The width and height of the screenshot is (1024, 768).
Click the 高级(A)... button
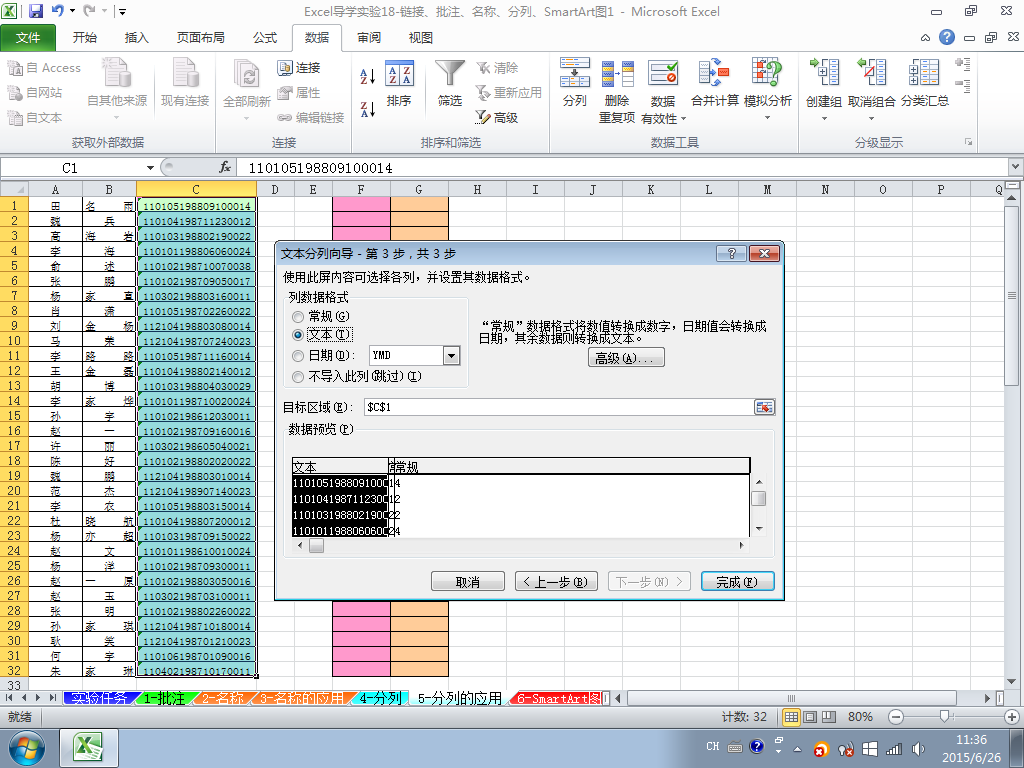click(x=626, y=357)
